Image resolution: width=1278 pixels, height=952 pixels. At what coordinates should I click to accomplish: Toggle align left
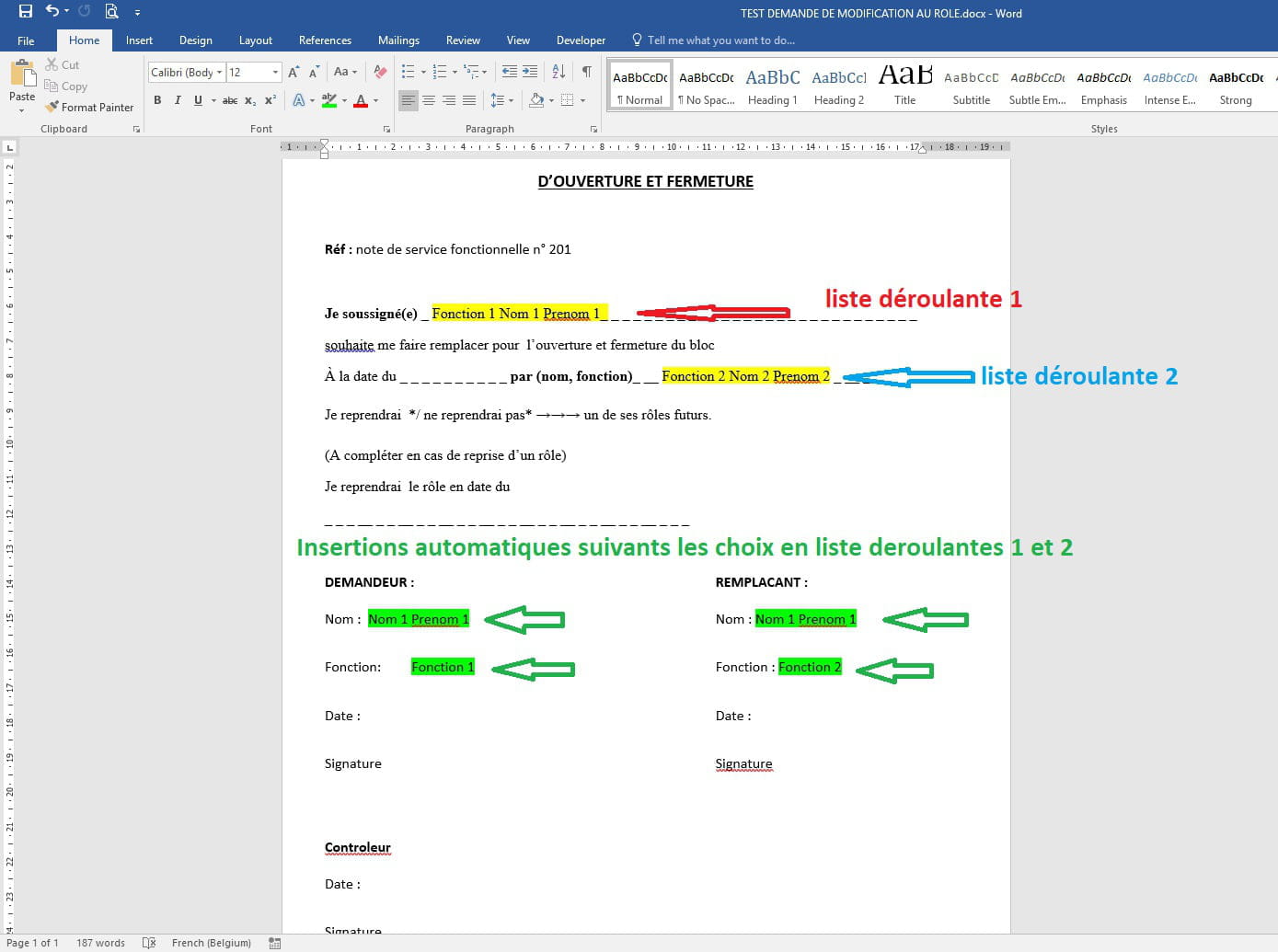tap(409, 100)
